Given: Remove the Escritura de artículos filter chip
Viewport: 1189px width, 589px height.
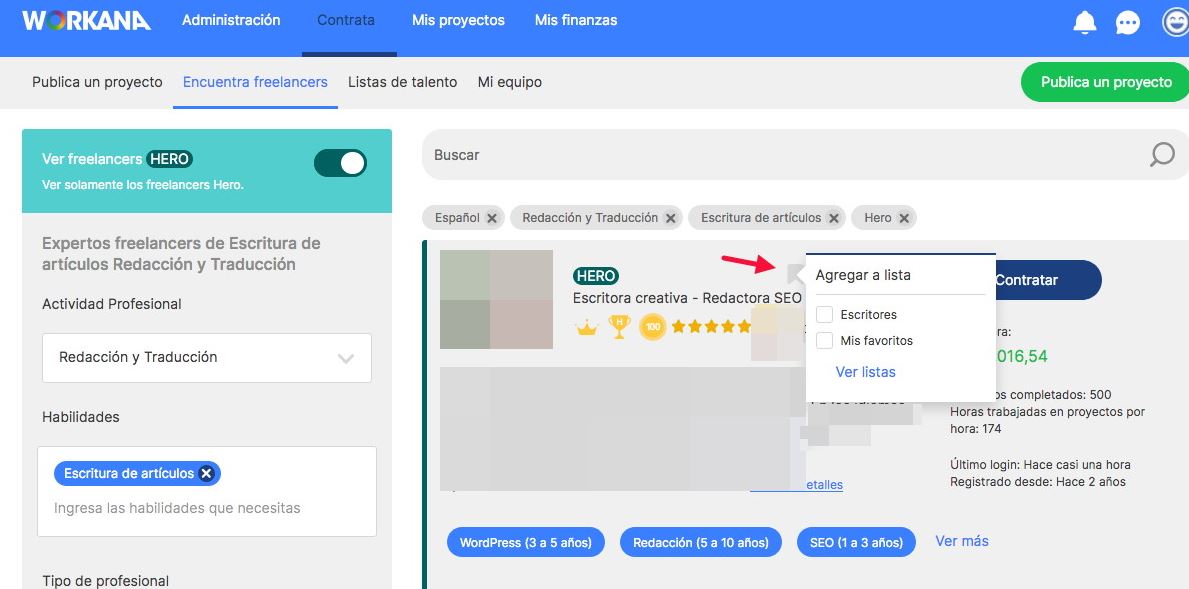Looking at the screenshot, I should [833, 218].
